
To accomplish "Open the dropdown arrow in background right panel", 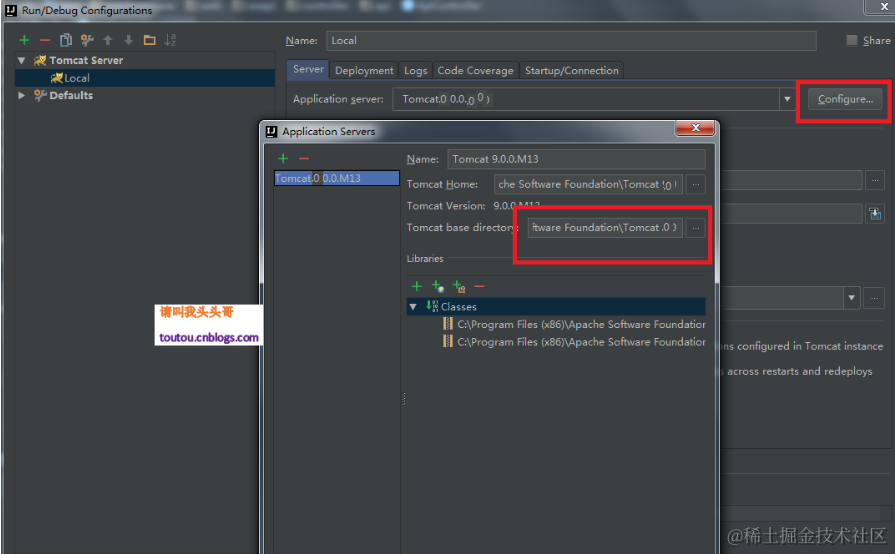I will (x=852, y=298).
